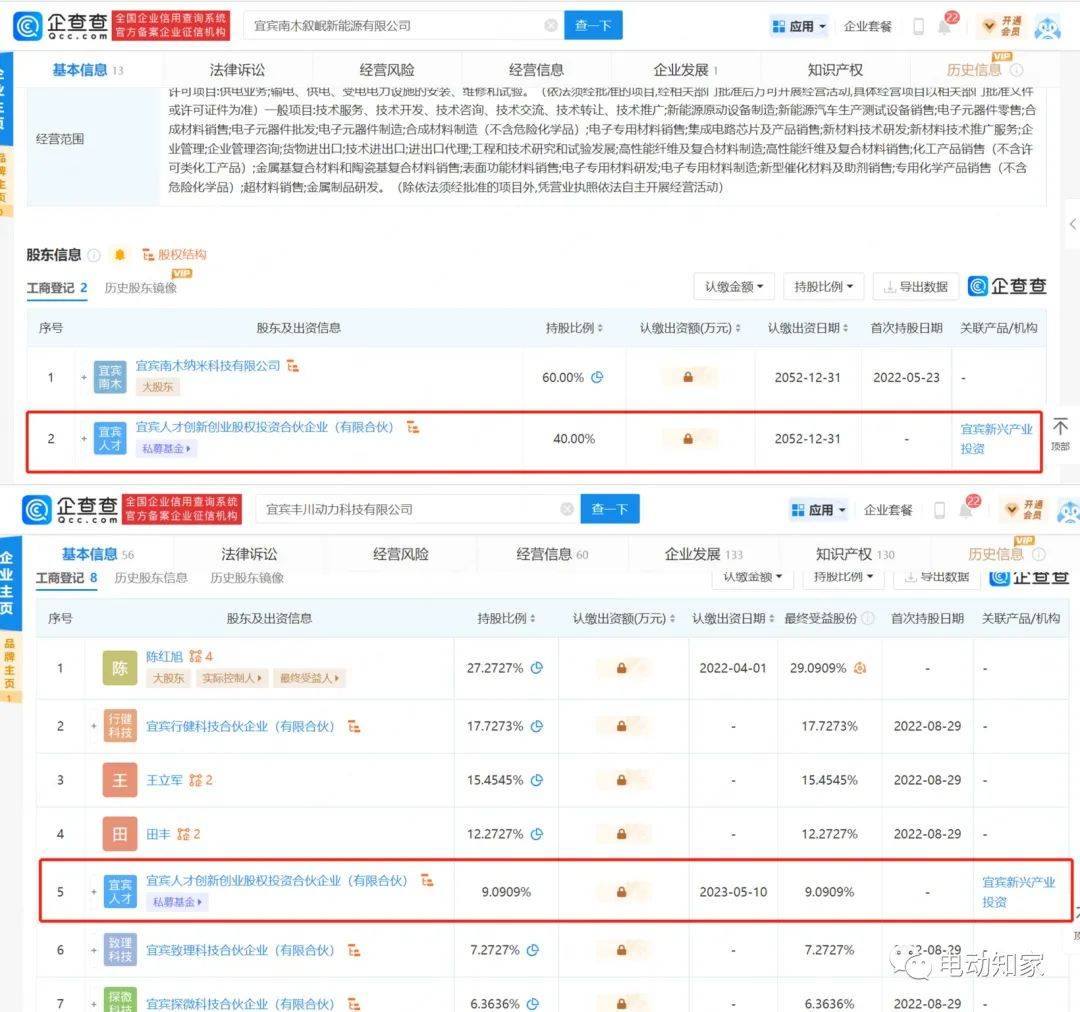Click the lock icon in the 40.00% row

[x=687, y=438]
